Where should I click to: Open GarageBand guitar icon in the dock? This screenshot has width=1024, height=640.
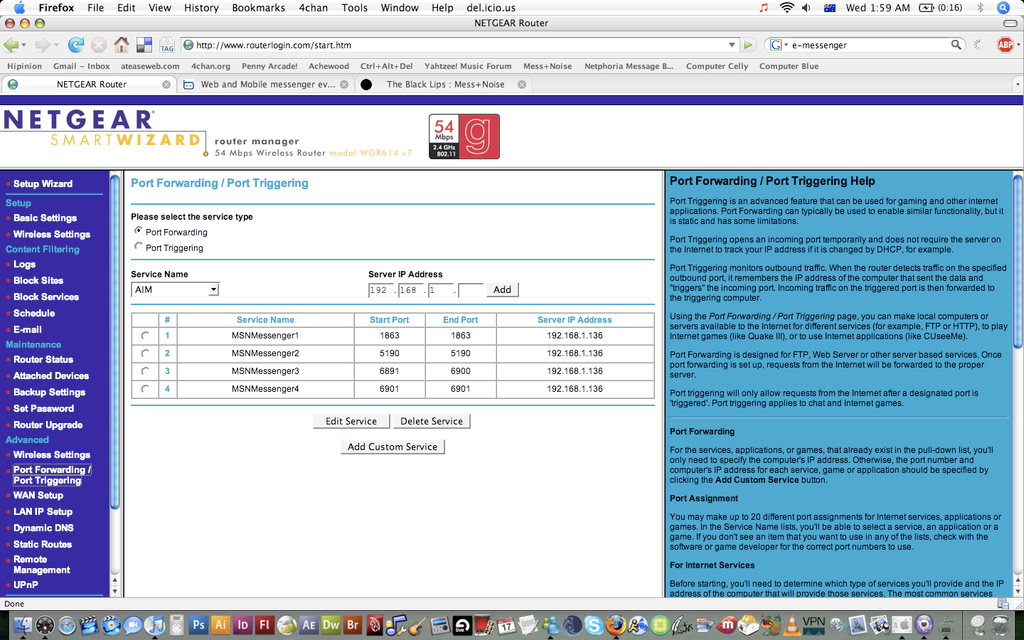[418, 625]
